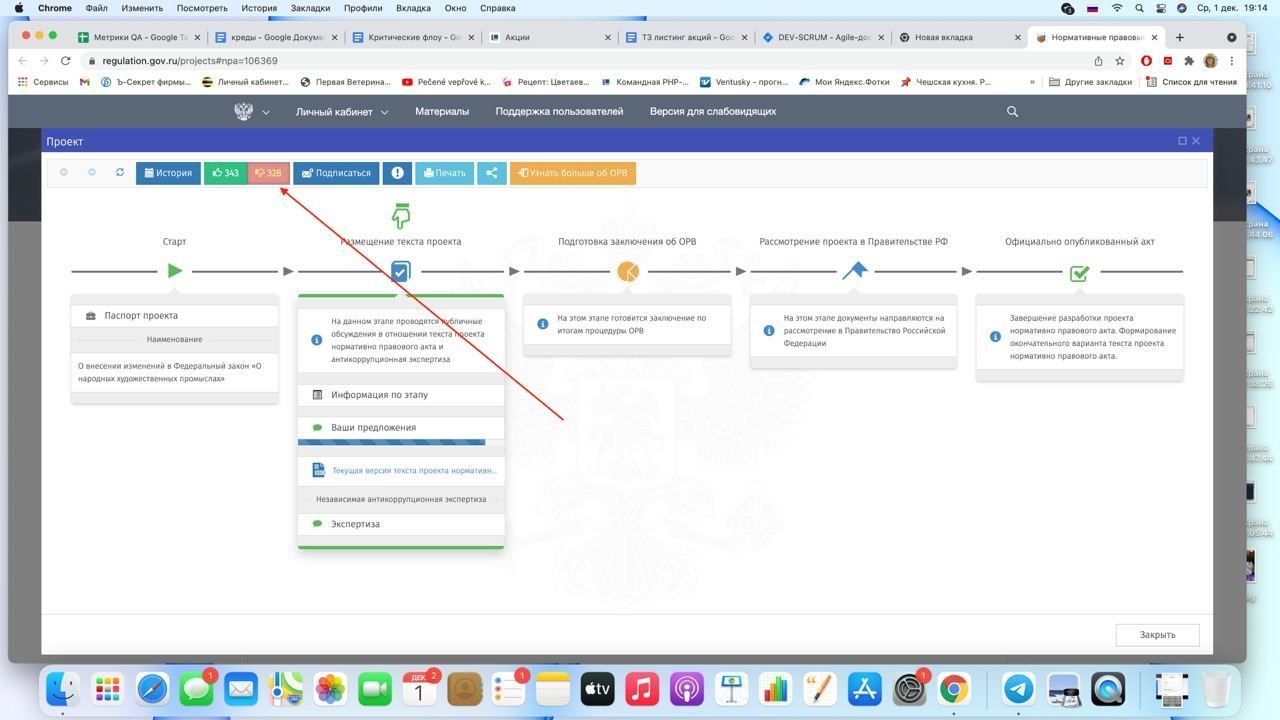Screen dimensions: 1280x720
Task: Open the Материалы menu item
Action: 442,112
